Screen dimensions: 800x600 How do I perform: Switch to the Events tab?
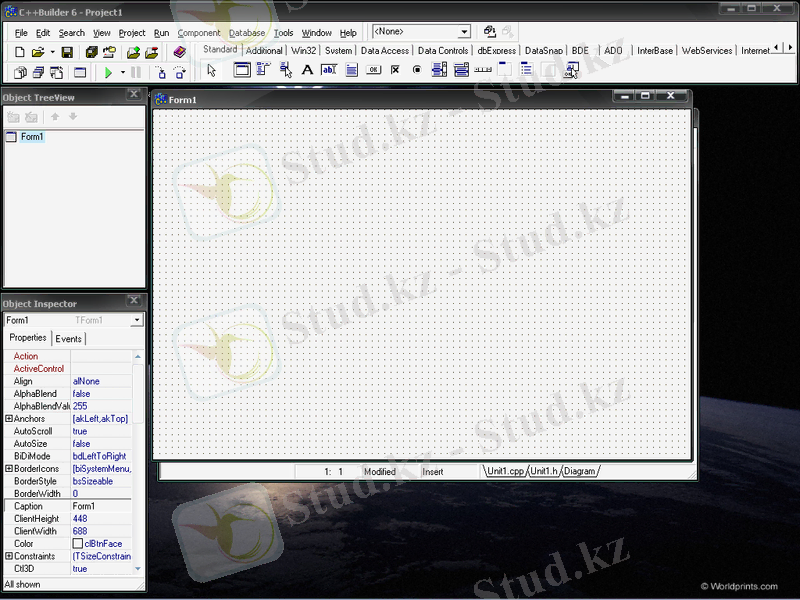tap(68, 339)
